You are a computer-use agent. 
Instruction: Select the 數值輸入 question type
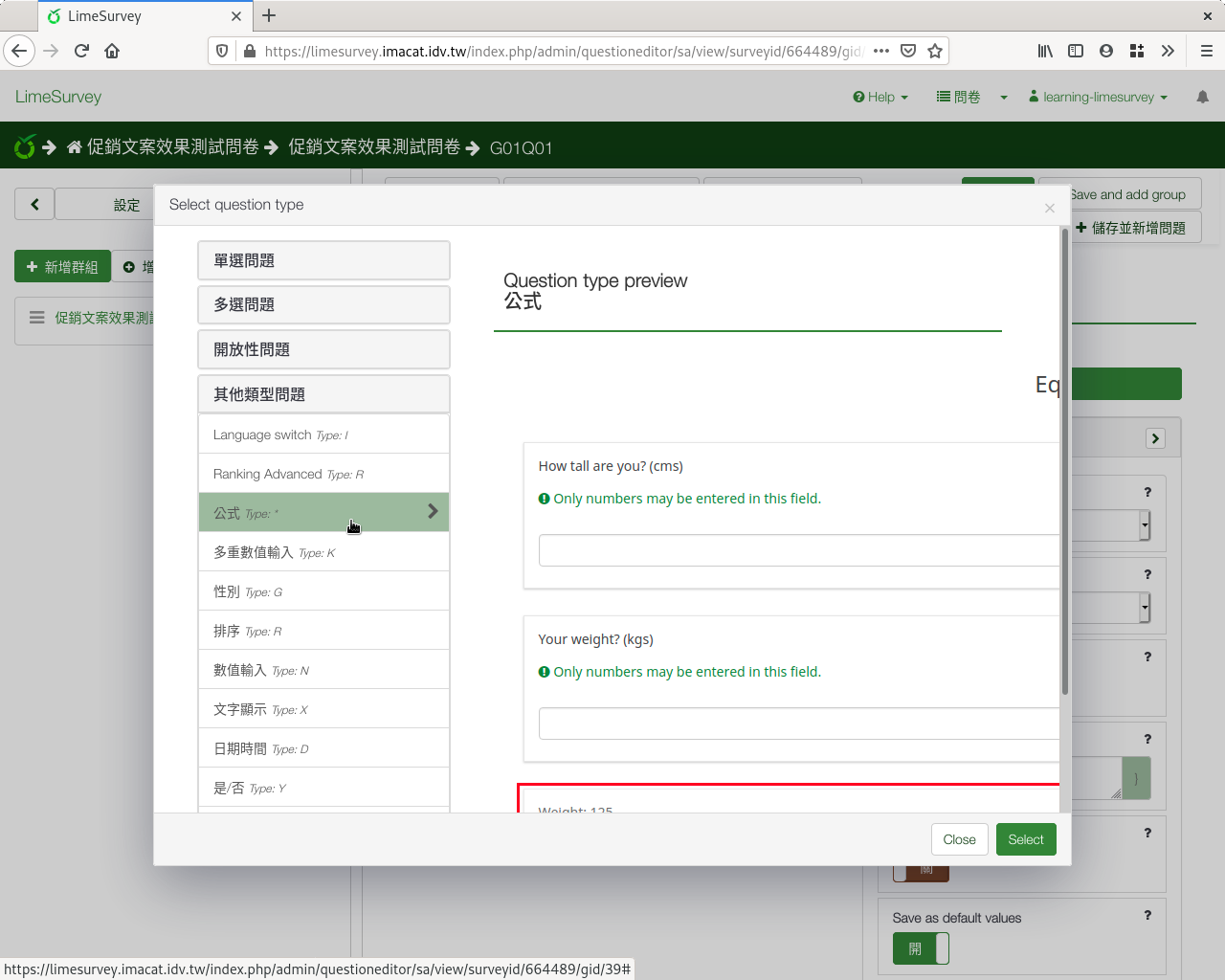(x=323, y=670)
